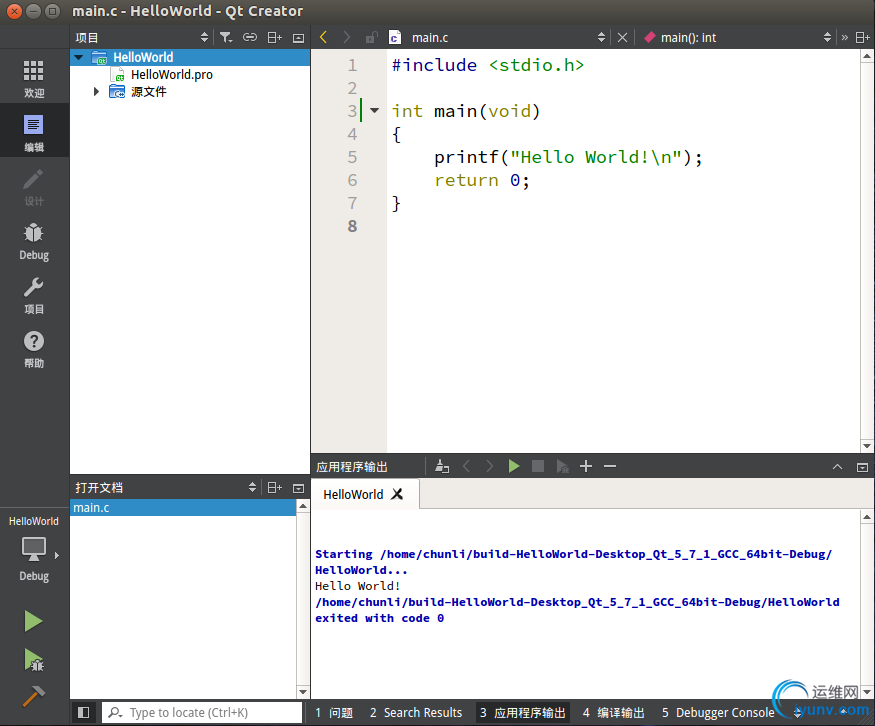Split the open documents panel

click(x=274, y=487)
